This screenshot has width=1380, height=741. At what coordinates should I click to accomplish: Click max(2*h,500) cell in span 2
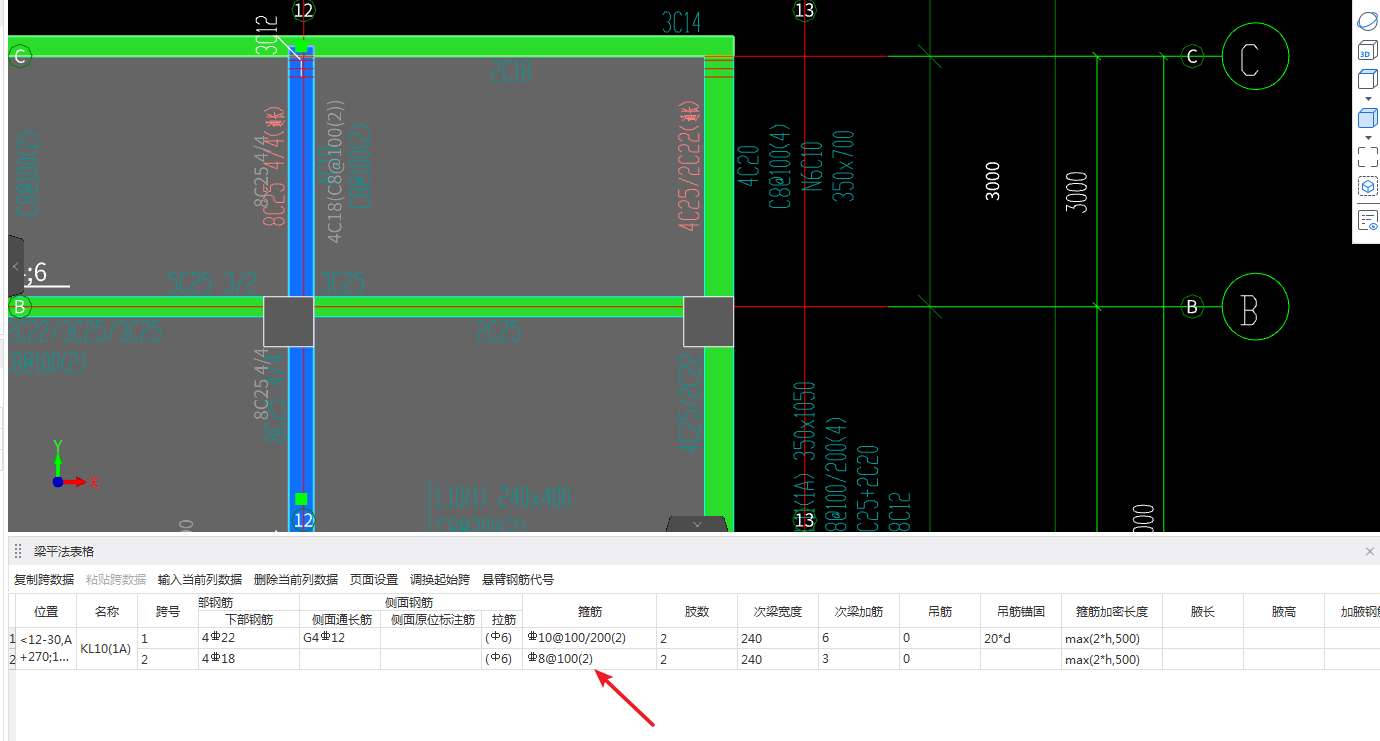point(1112,659)
